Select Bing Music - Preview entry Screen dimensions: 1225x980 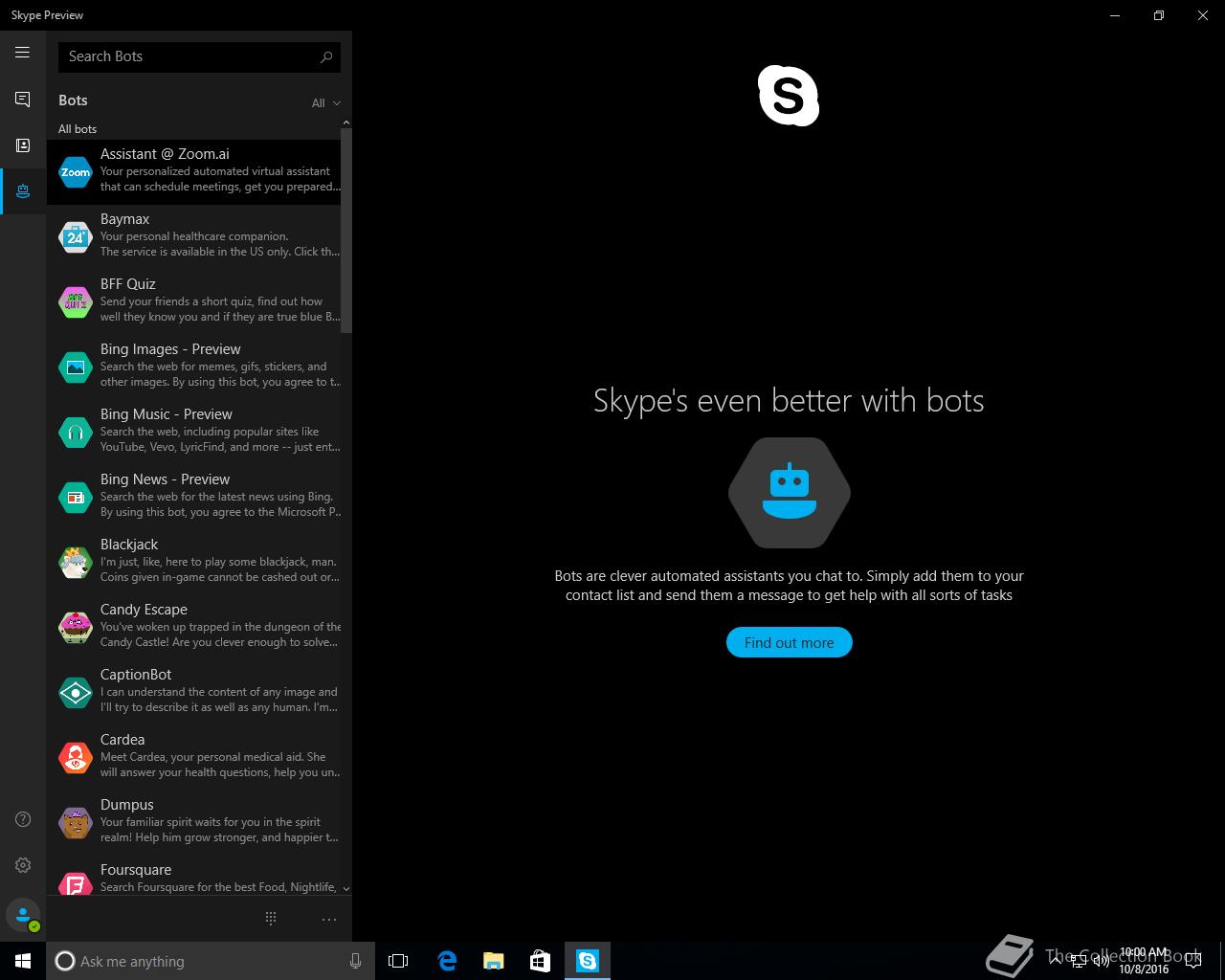click(x=194, y=433)
